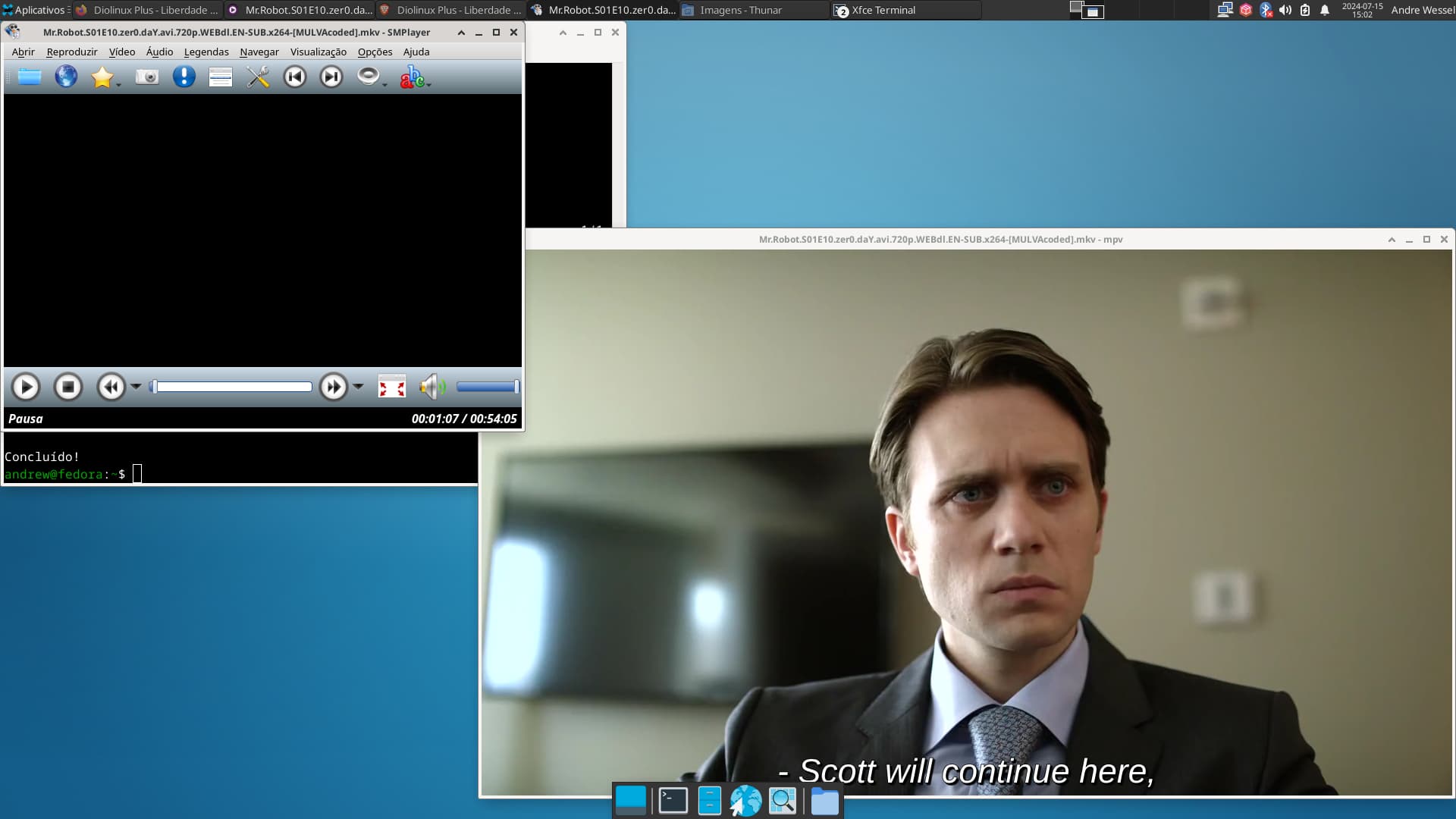Click the terminal prompt after andrew@fedora
This screenshot has height=819, width=1456.
(137, 474)
